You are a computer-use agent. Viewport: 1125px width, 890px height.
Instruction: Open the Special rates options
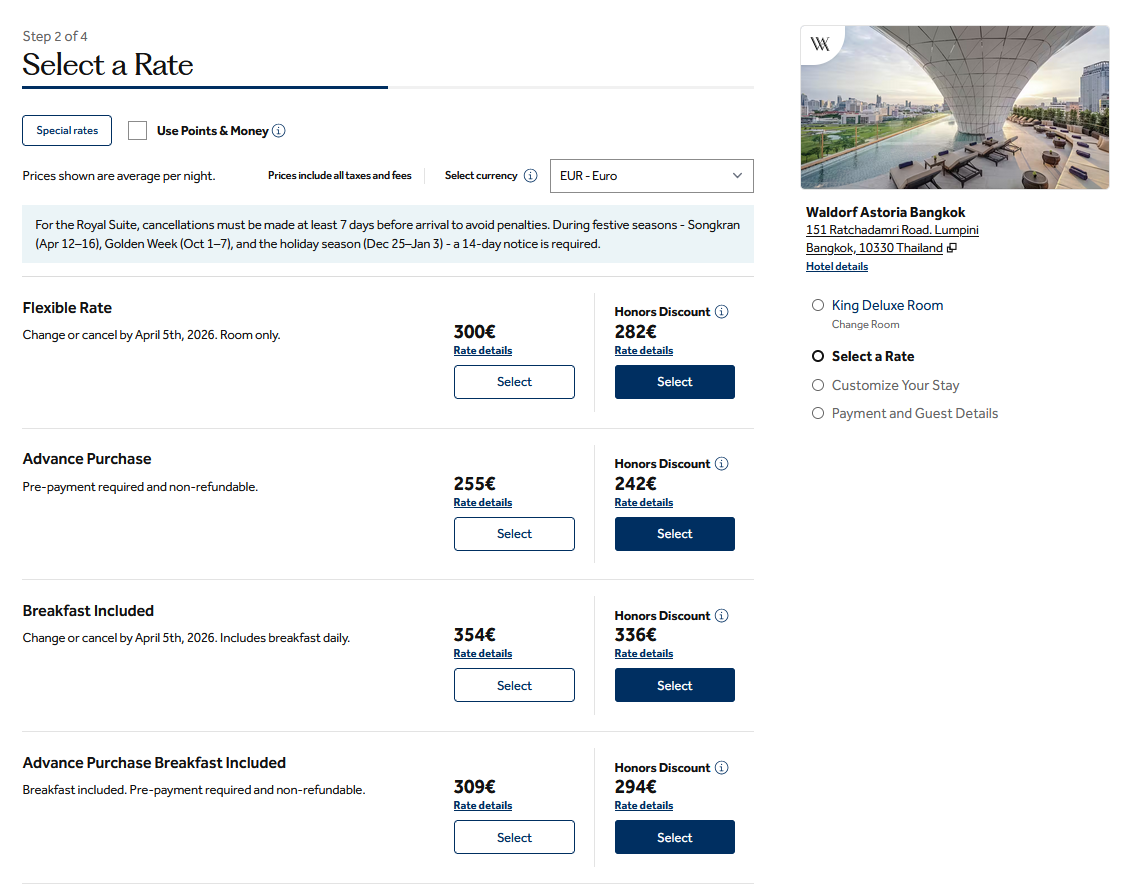(66, 130)
